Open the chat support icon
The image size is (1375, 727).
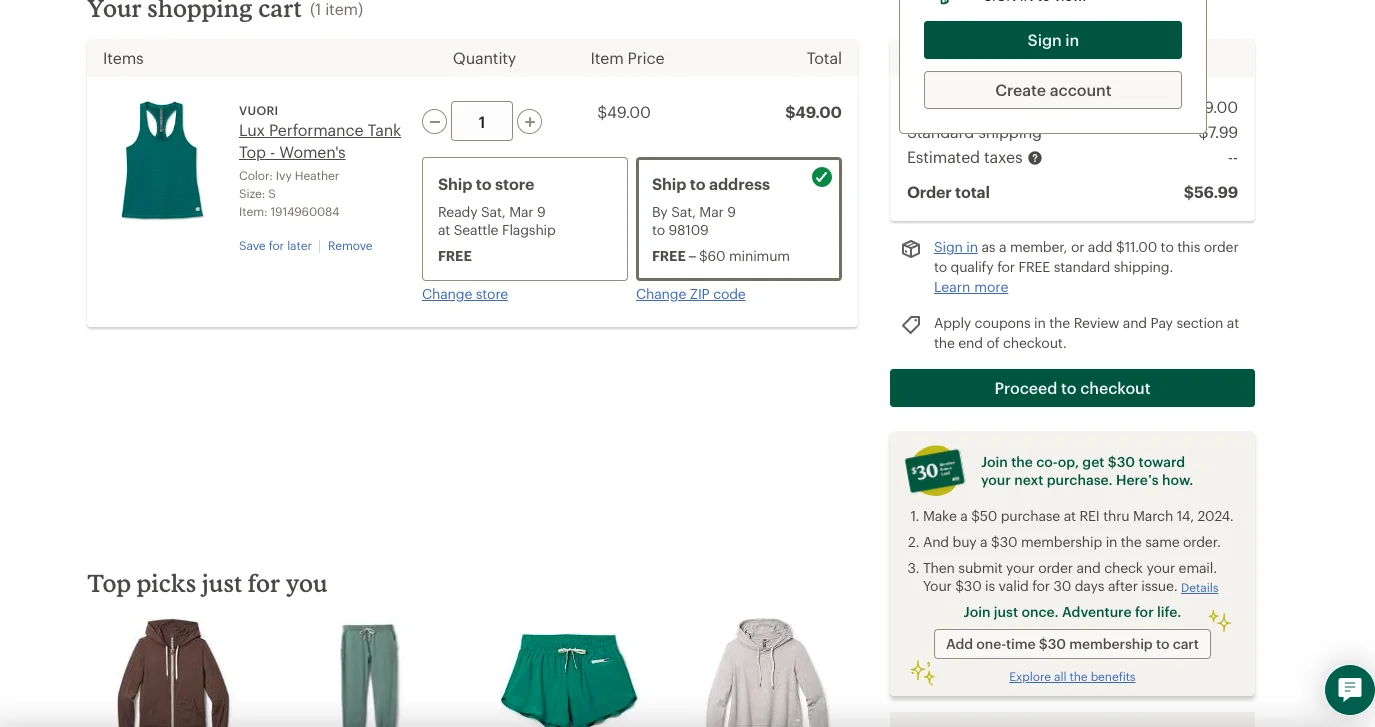coord(1350,689)
